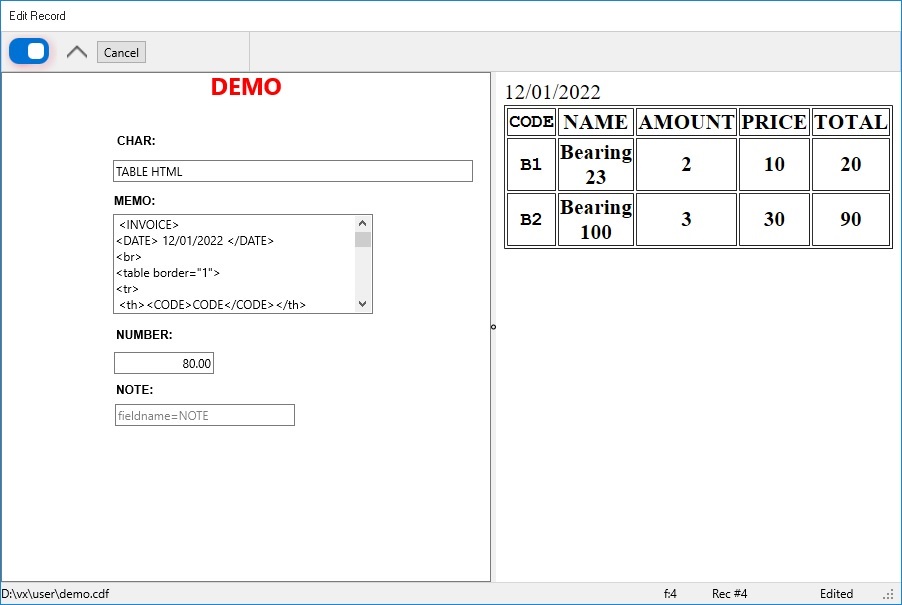The width and height of the screenshot is (902, 605).
Task: Switch off the toolbar toggle control
Action: click(x=28, y=50)
